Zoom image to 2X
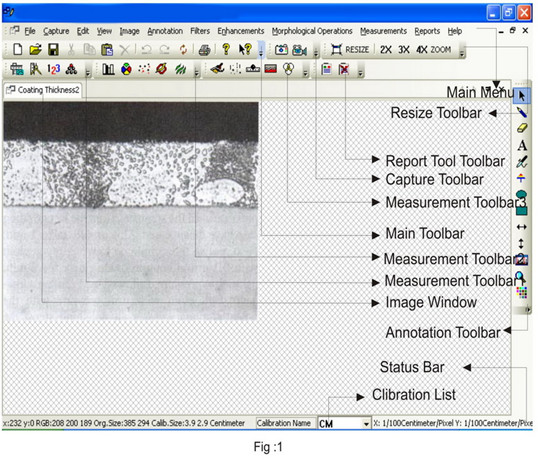 [386, 50]
